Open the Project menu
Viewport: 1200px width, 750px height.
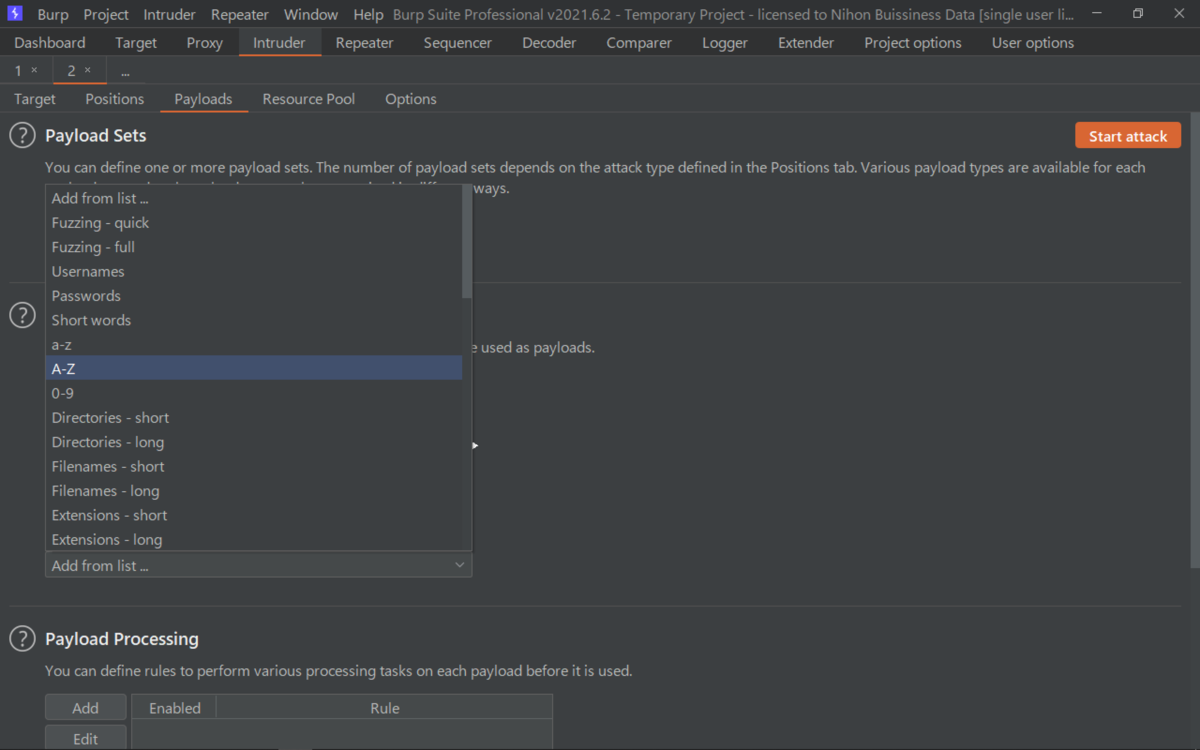(106, 15)
